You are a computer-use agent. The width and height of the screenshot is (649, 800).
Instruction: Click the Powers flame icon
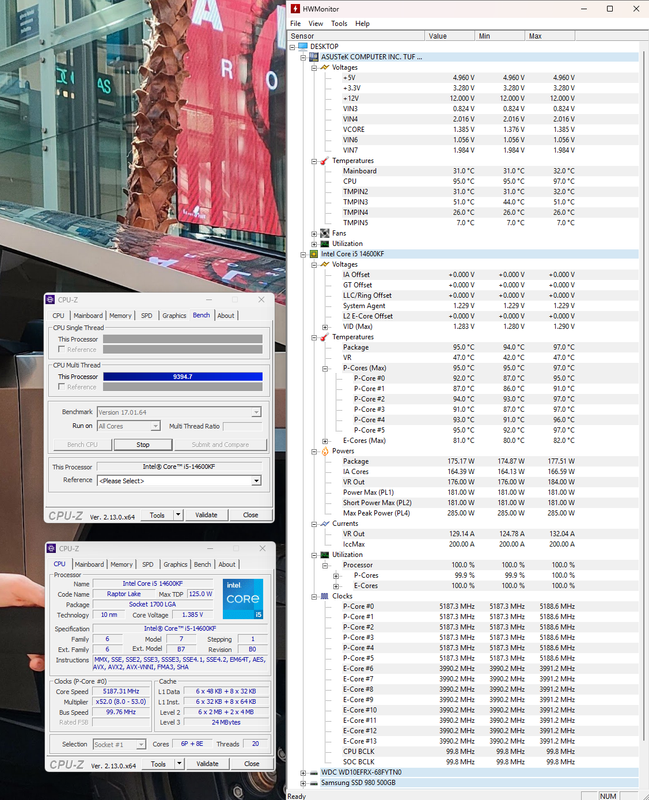pyautogui.click(x=324, y=451)
